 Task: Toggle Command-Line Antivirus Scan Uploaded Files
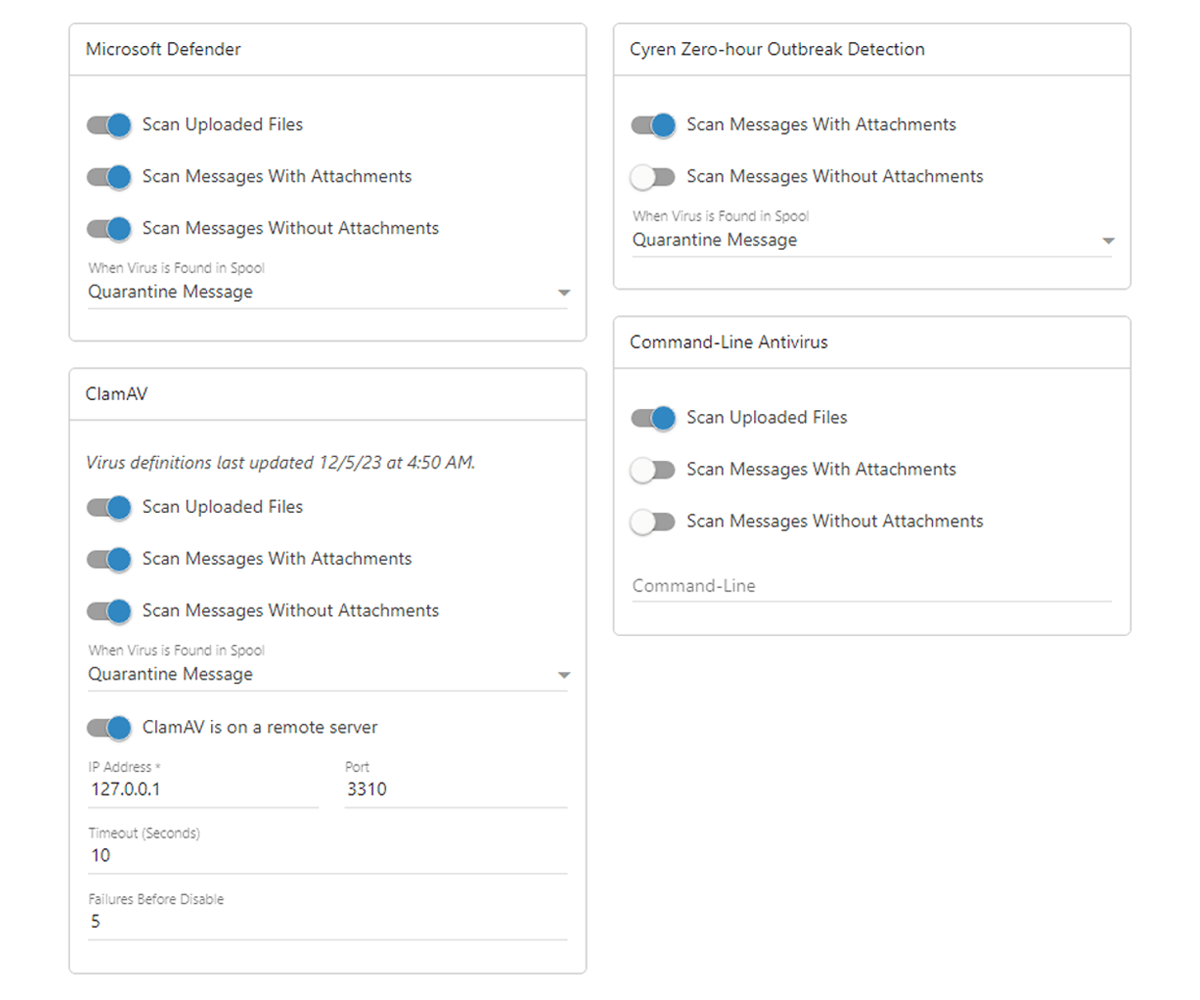(653, 418)
